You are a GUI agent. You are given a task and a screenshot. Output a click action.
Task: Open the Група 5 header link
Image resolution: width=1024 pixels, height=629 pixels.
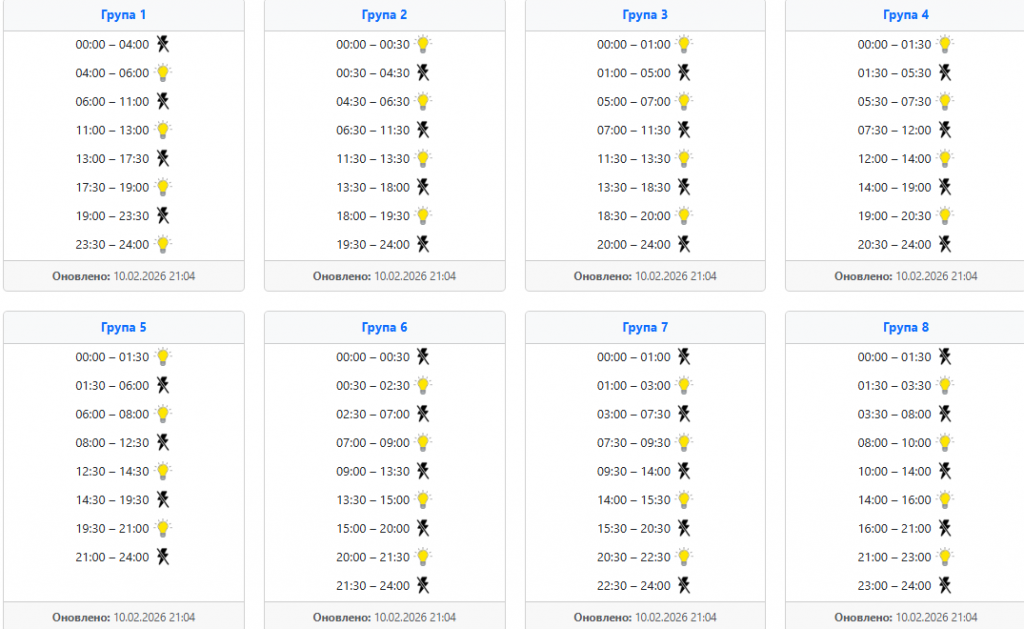click(123, 327)
